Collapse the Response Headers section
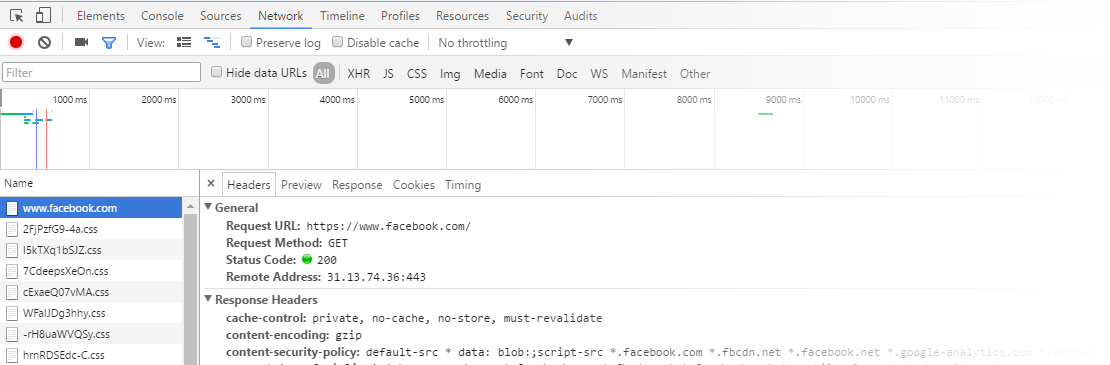The image size is (1110, 365). [208, 299]
